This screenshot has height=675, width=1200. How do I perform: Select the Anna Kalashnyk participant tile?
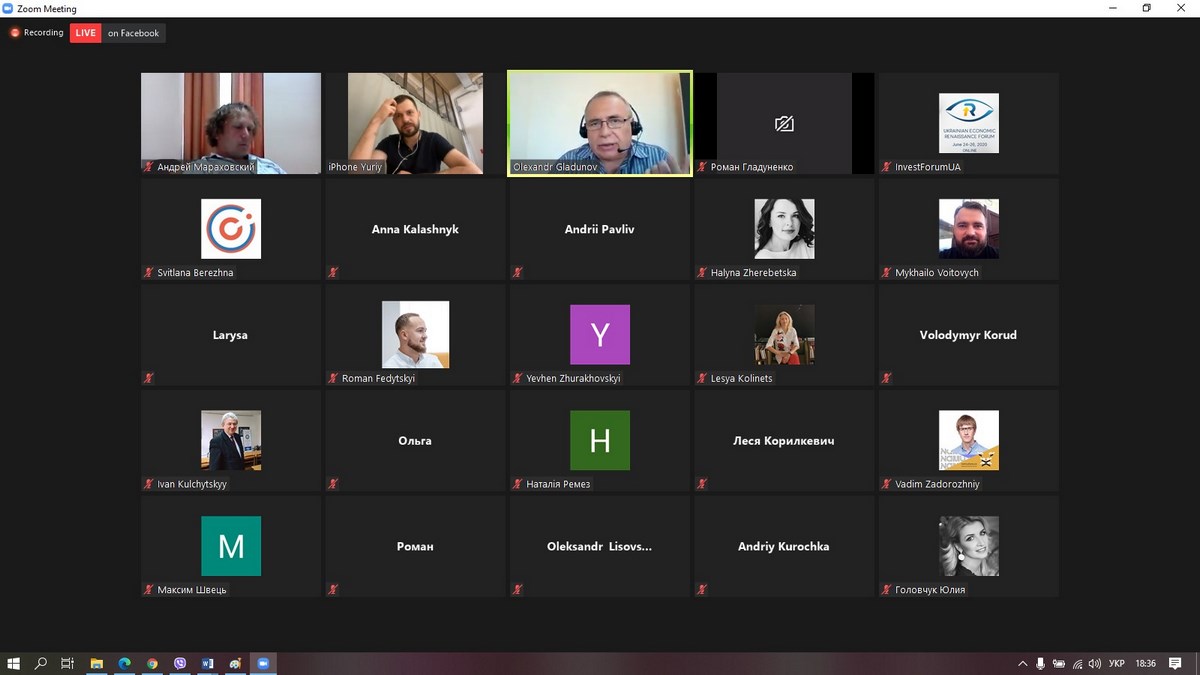click(415, 229)
